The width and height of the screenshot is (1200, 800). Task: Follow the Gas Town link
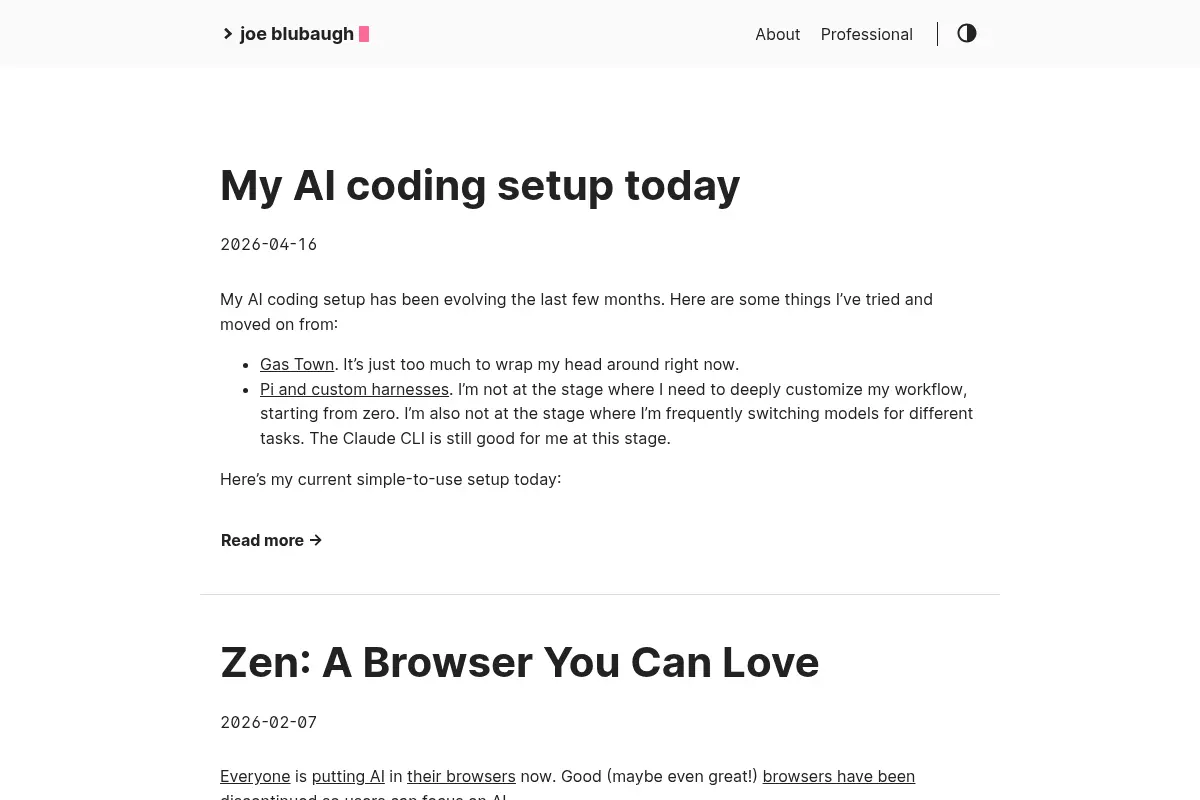297,364
